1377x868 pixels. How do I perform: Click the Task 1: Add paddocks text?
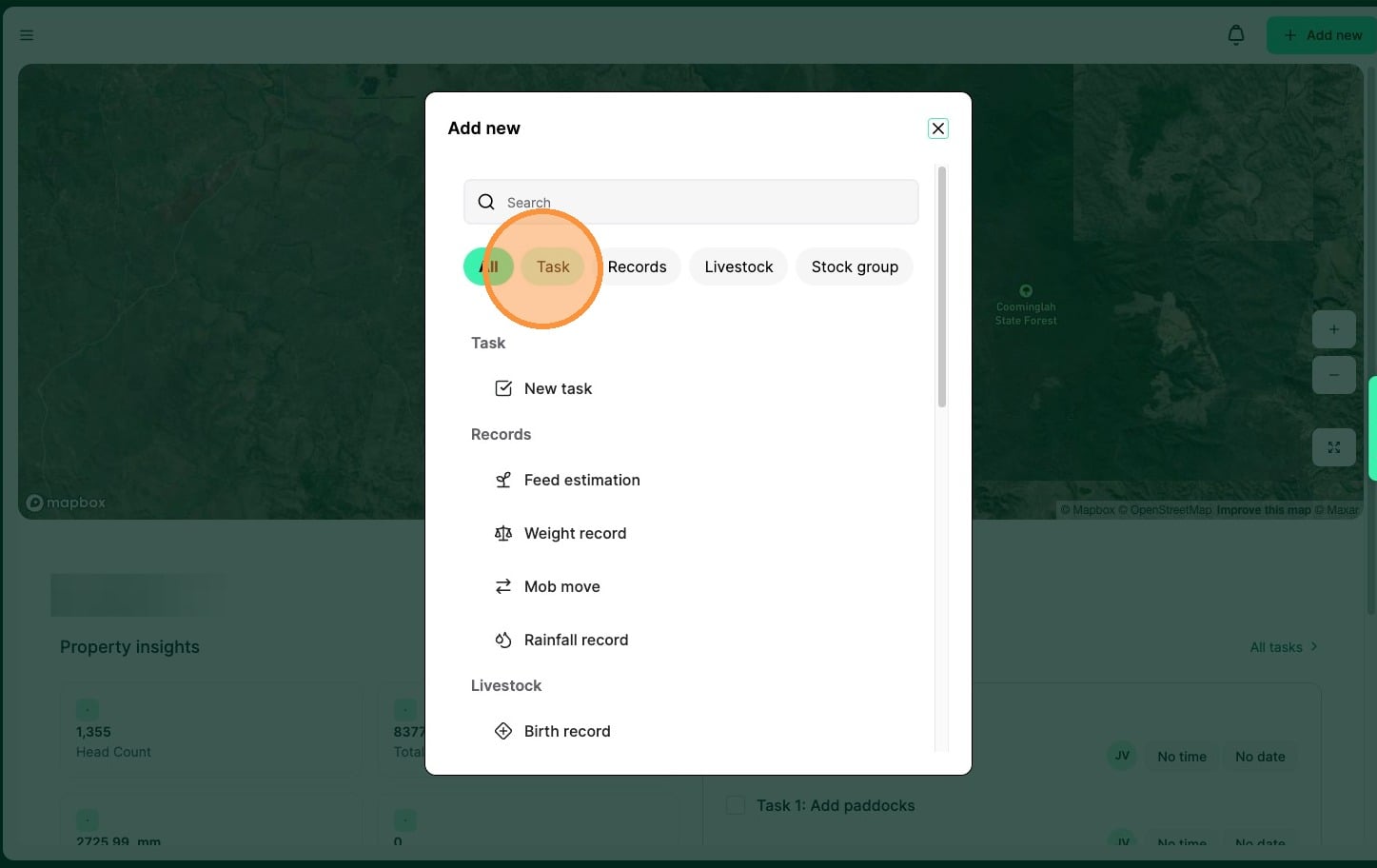836,805
